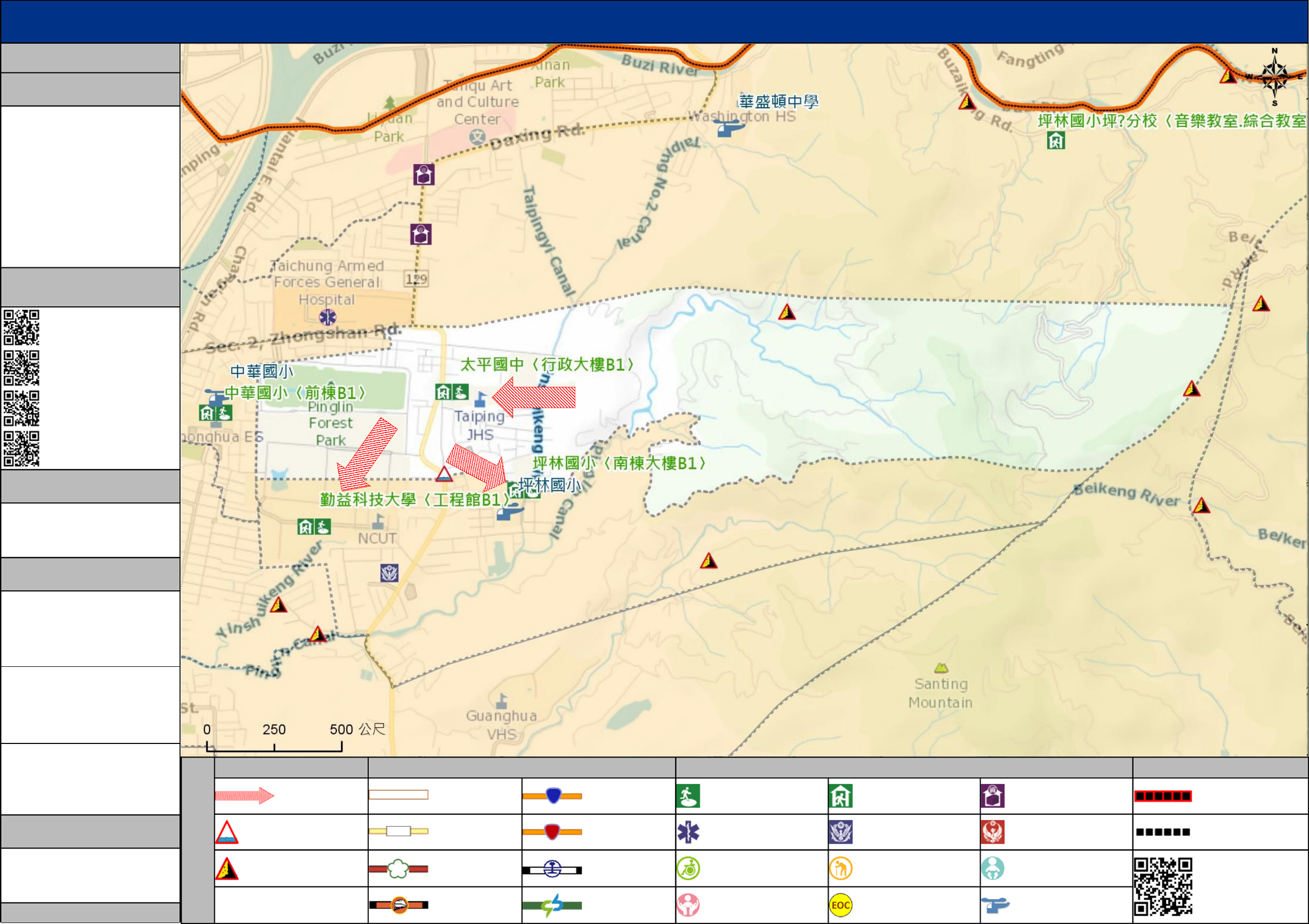The width and height of the screenshot is (1309, 924).
Task: Click the landslide triangle symbol in the legend
Action: [226, 869]
